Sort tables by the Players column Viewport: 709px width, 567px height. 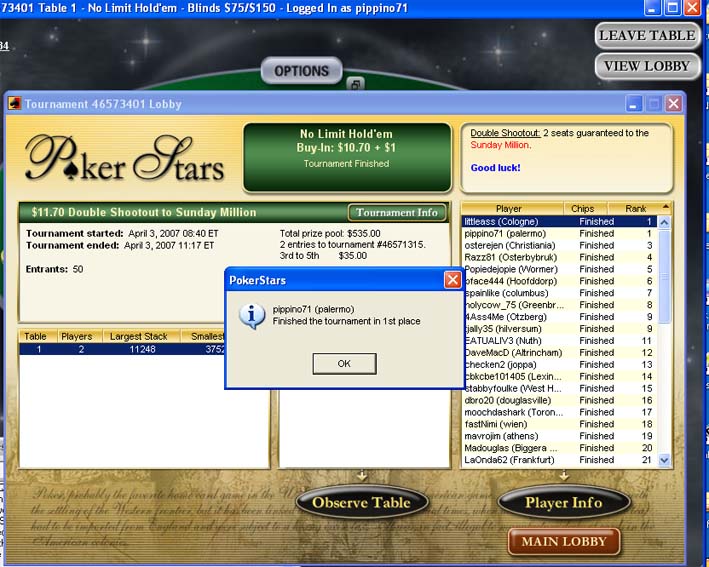[x=80, y=336]
